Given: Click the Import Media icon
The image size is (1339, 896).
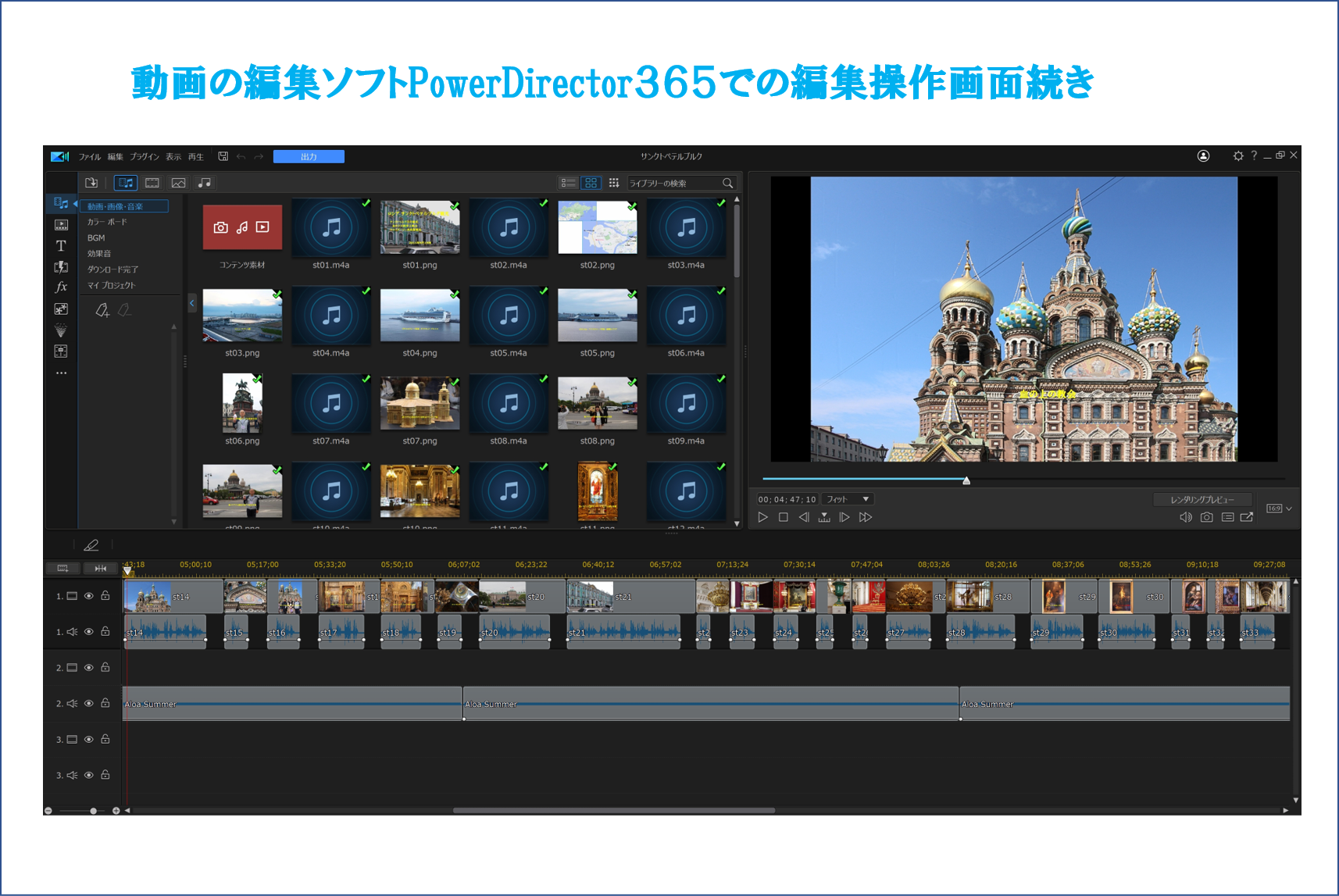Looking at the screenshot, I should [91, 183].
